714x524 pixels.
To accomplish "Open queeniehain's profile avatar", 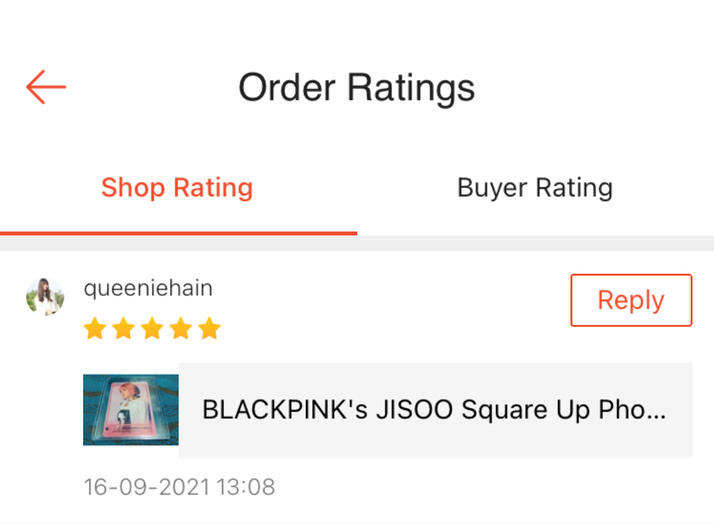I will pyautogui.click(x=44, y=296).
